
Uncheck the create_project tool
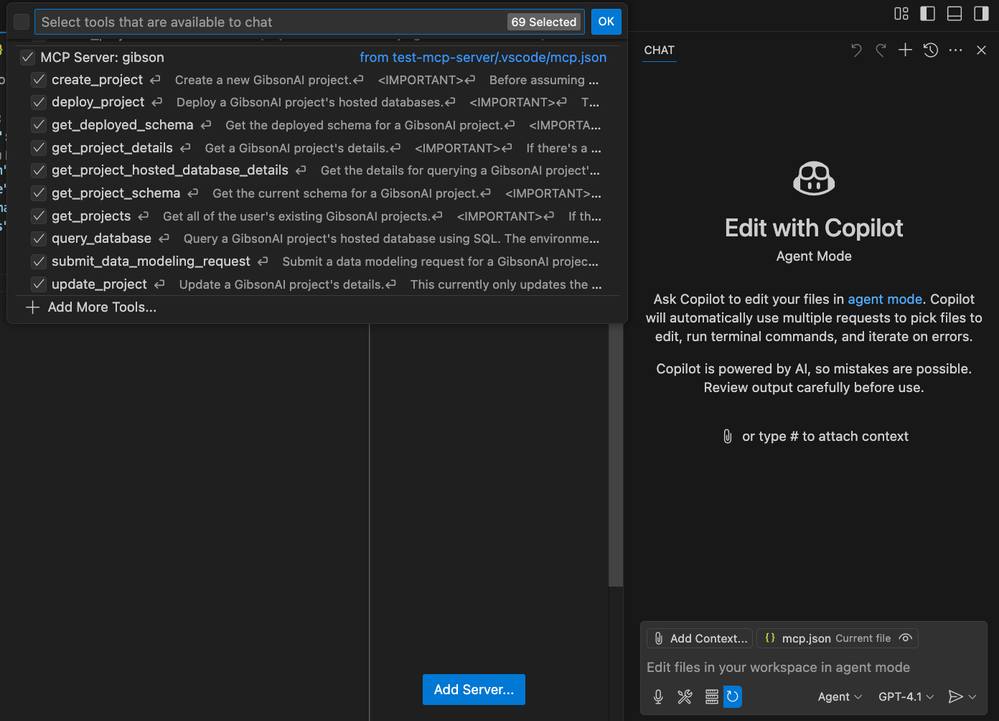(39, 80)
